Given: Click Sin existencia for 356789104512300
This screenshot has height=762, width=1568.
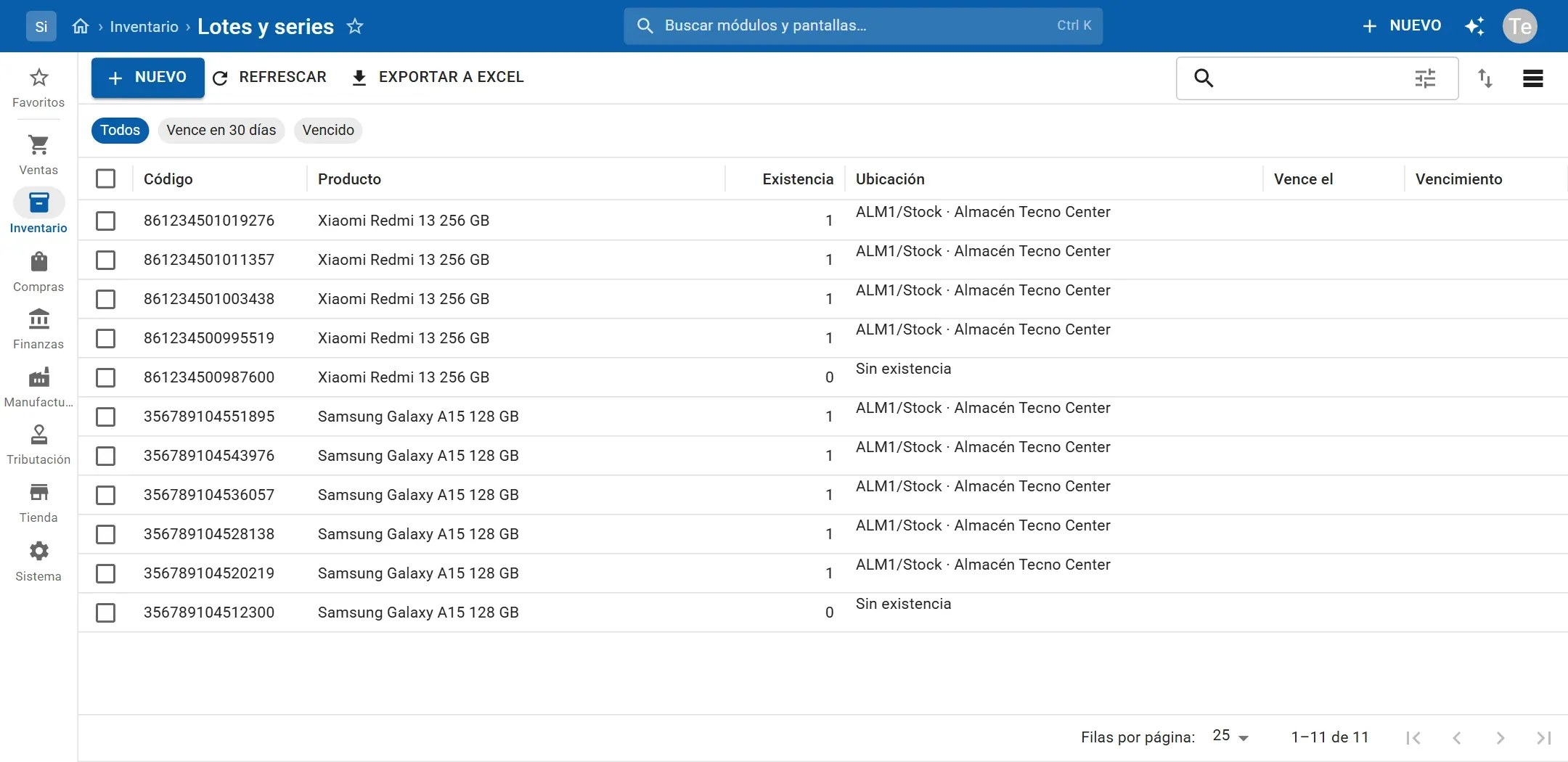Looking at the screenshot, I should point(903,604).
